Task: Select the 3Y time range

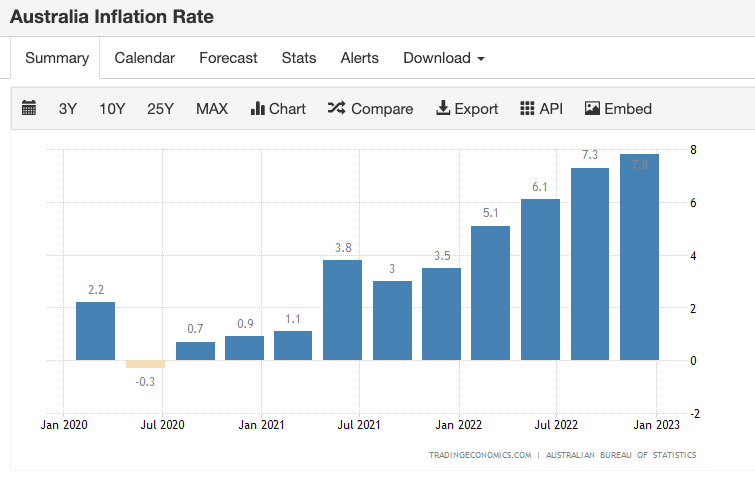Action: tap(67, 108)
